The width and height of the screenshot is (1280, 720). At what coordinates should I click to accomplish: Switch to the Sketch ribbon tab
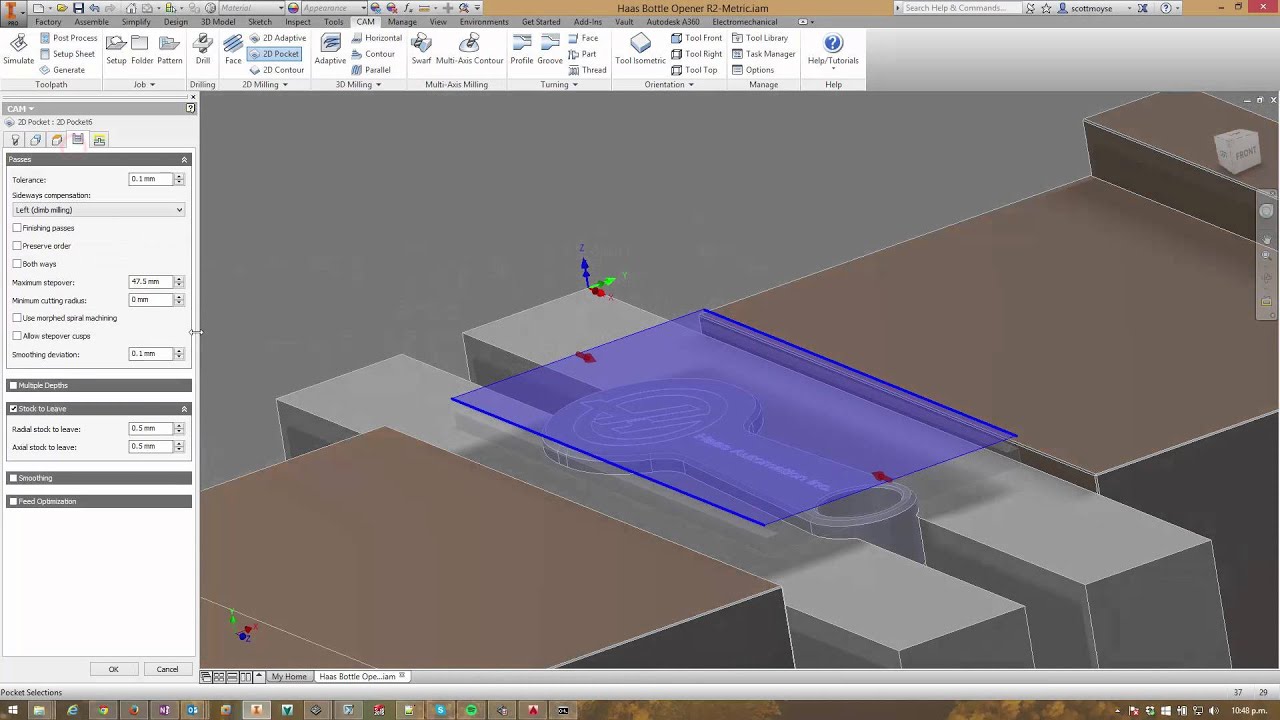pyautogui.click(x=260, y=22)
